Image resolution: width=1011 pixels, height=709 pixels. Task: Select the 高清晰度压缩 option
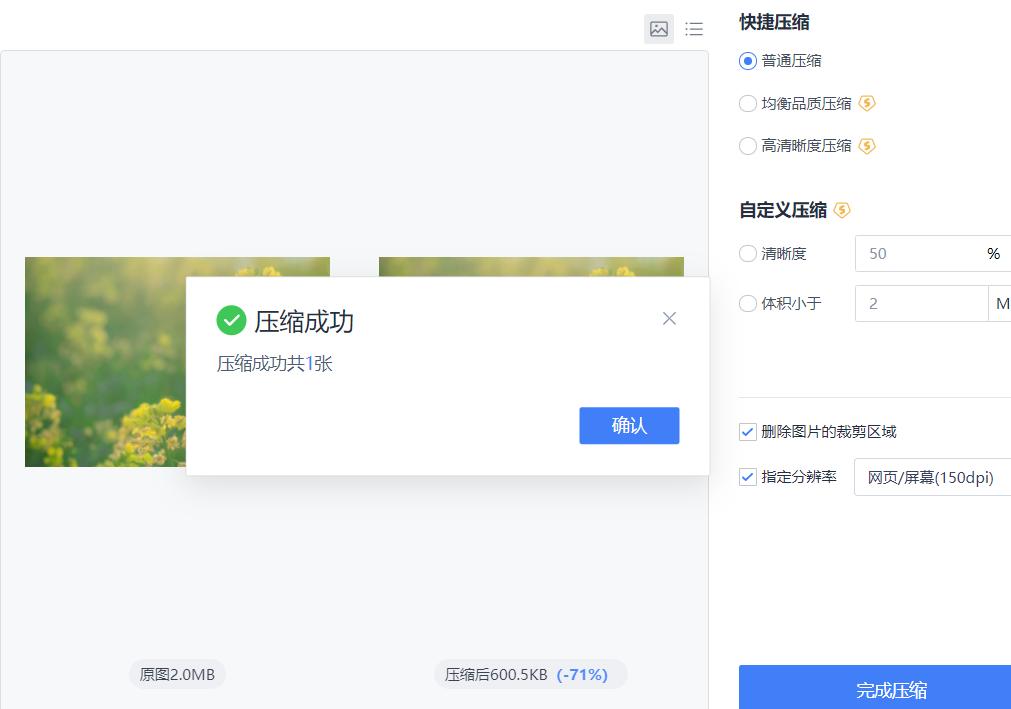point(747,146)
